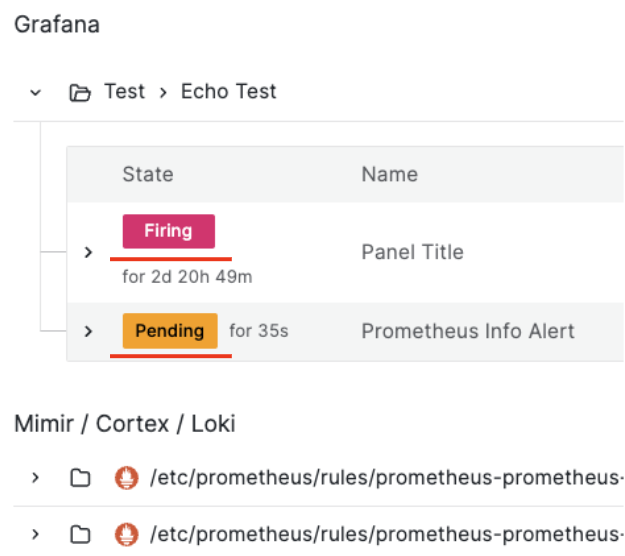
Task: Click Prometheus logo icon in upper rules row
Action: [x=125, y=478]
